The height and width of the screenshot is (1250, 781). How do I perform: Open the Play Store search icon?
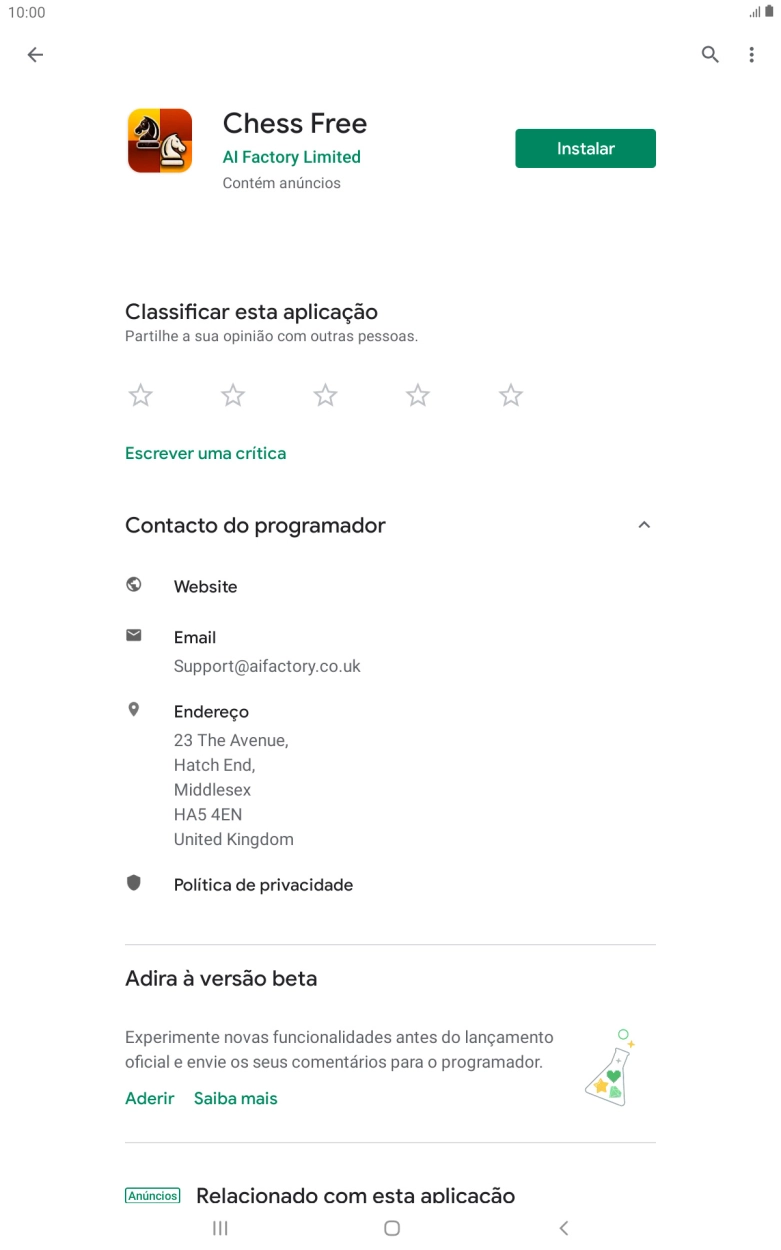pos(709,54)
